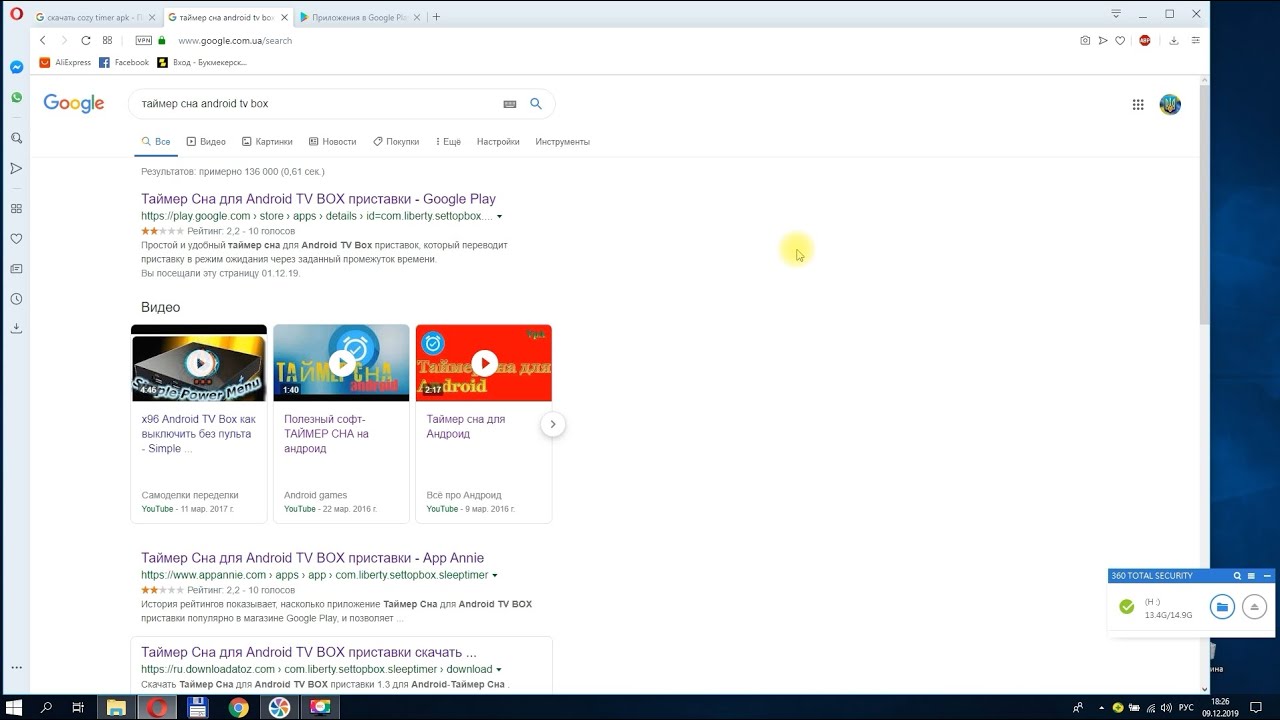Reload the current page

(86, 40)
